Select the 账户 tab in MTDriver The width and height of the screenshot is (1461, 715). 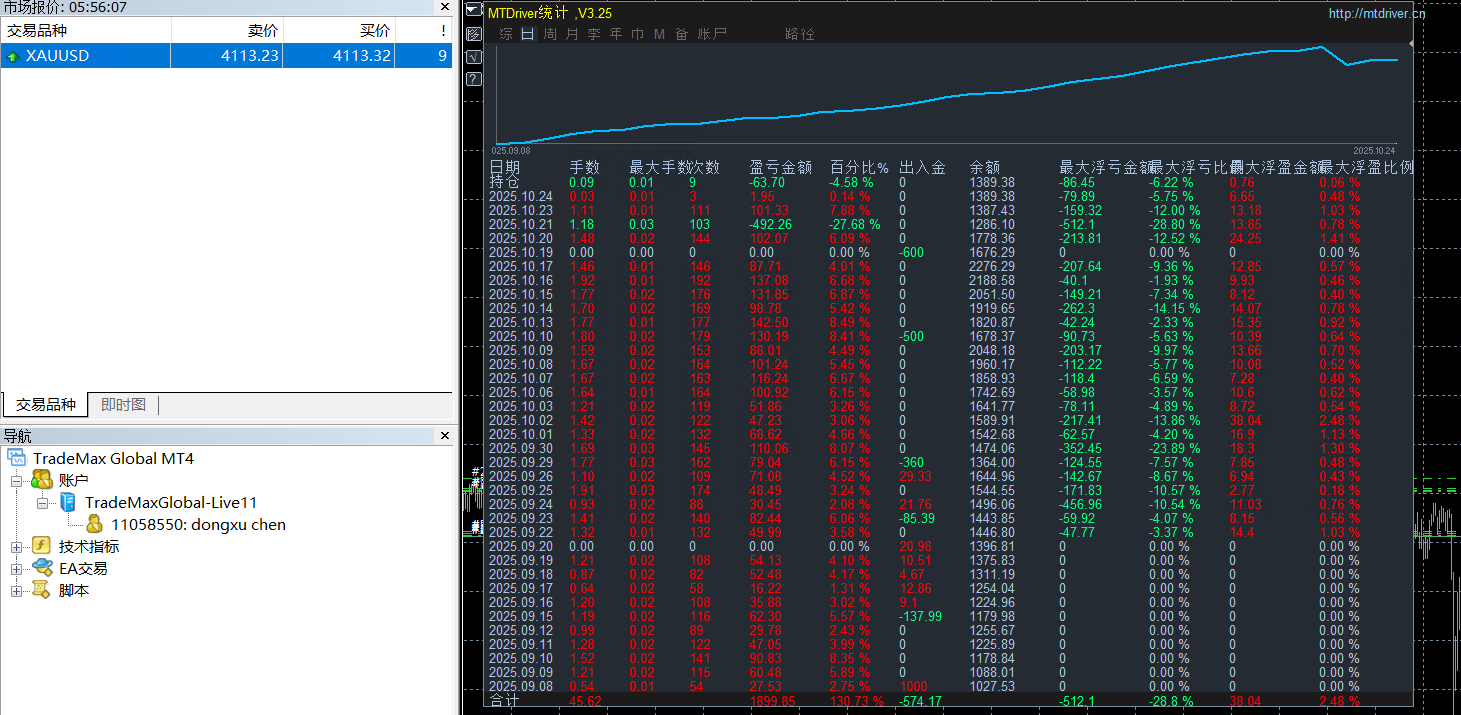coord(712,34)
